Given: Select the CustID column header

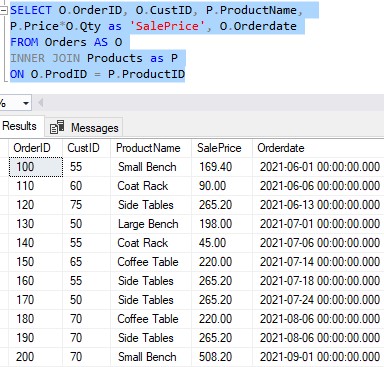Looking at the screenshot, I should [x=86, y=148].
